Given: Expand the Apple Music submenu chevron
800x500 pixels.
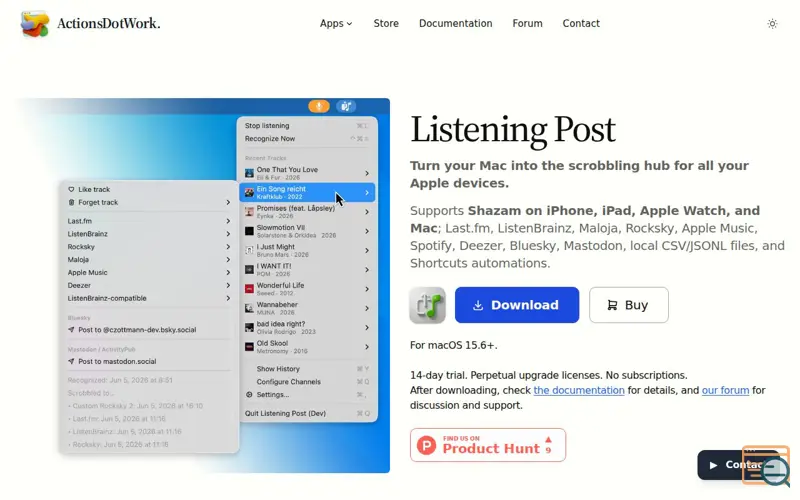Looking at the screenshot, I should [228, 272].
